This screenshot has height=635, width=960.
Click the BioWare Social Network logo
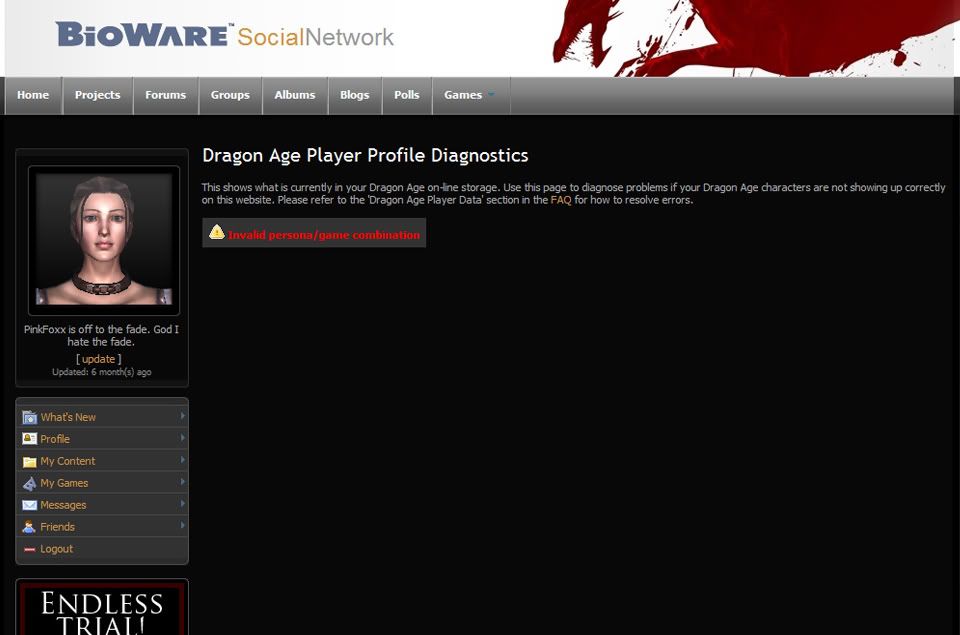point(225,36)
